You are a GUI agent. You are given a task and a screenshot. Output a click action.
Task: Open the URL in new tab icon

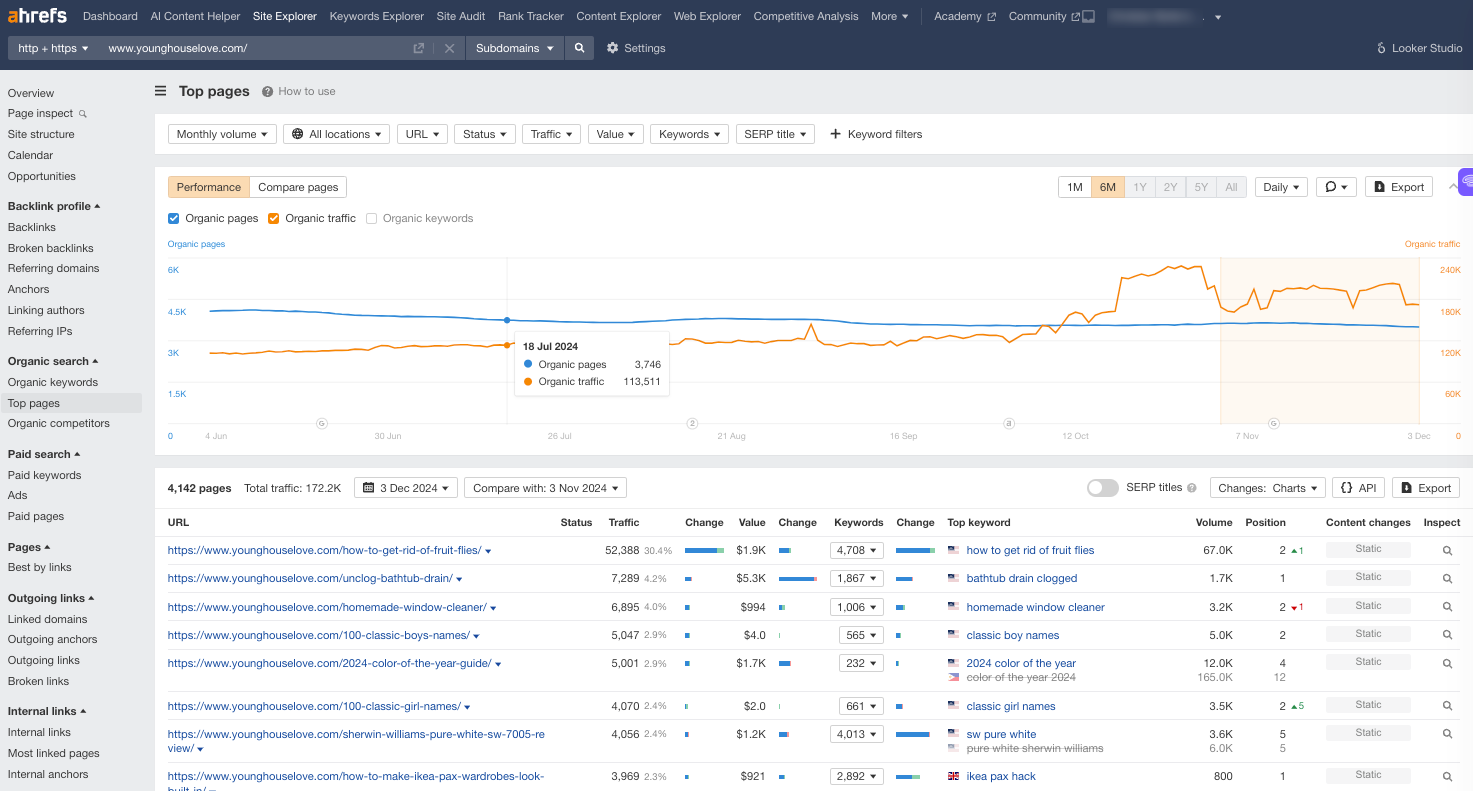(419, 48)
